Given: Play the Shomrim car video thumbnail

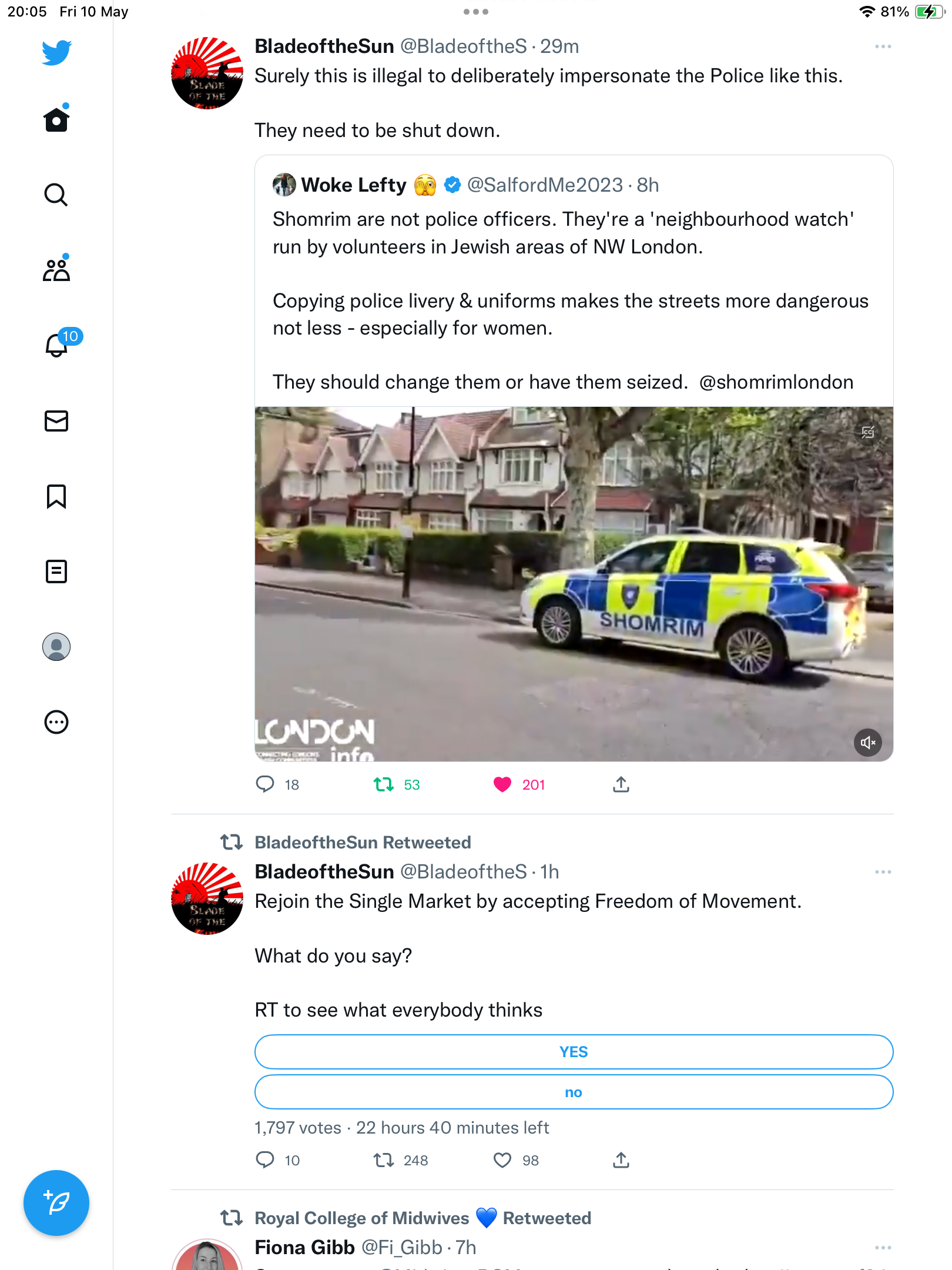Looking at the screenshot, I should point(574,584).
